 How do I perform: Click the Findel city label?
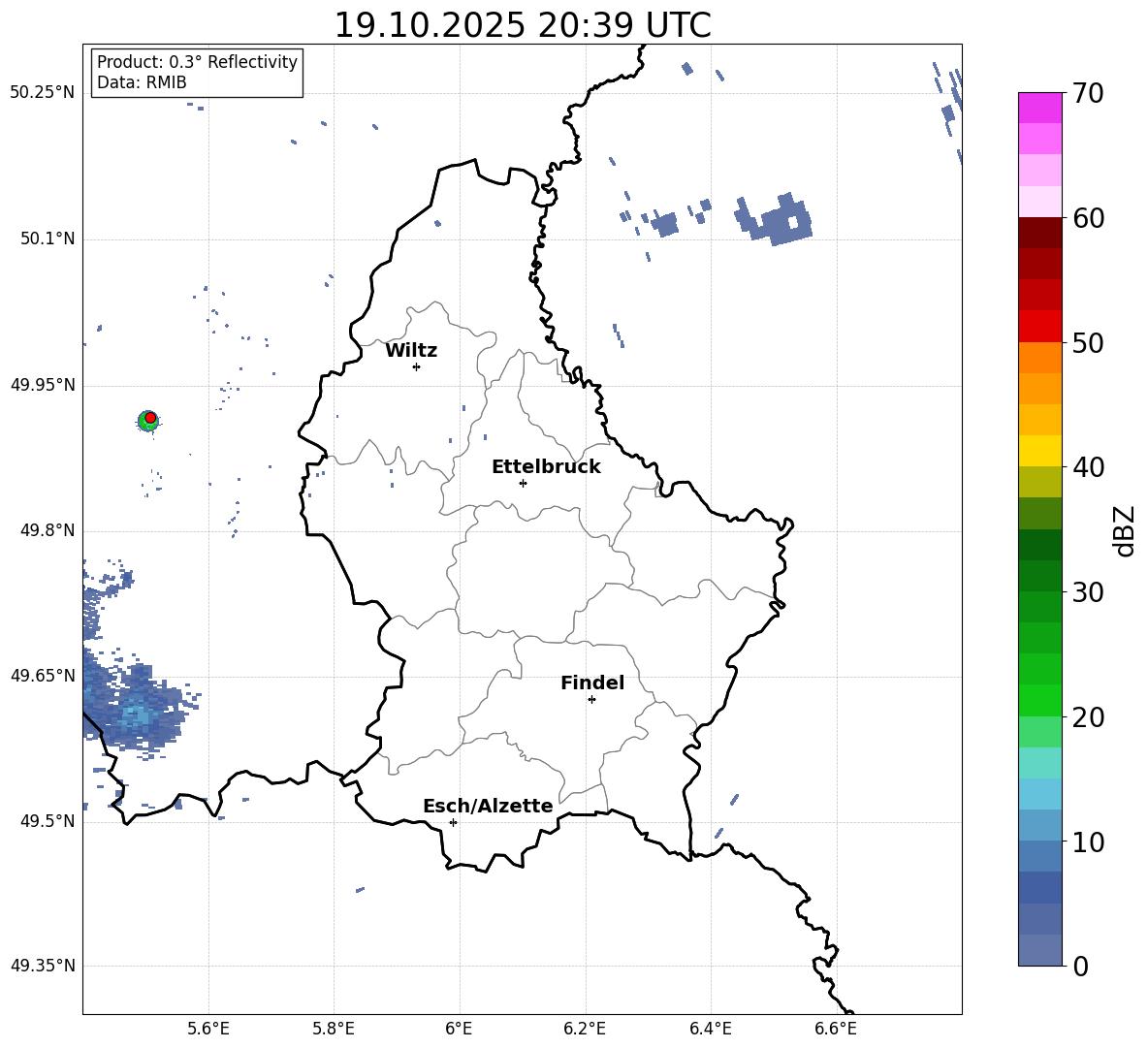[x=592, y=683]
